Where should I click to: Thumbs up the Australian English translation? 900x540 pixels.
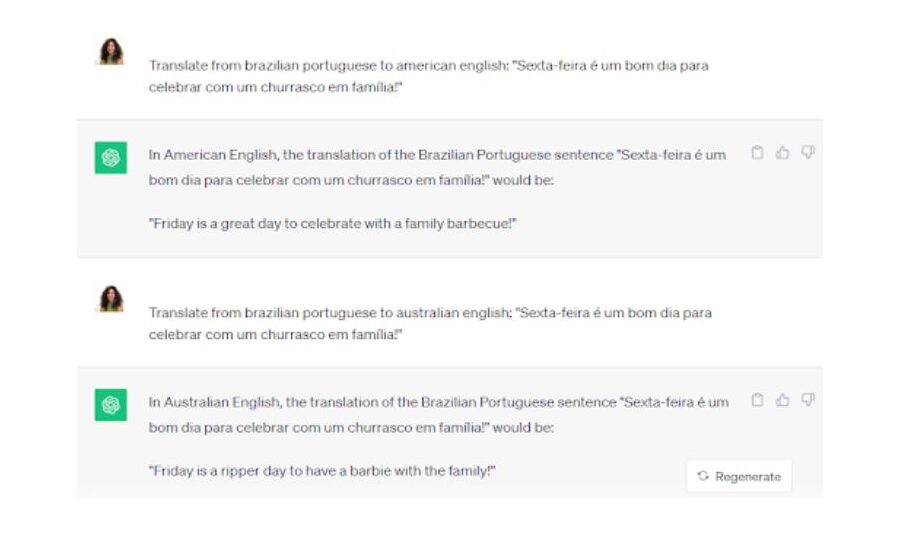click(782, 400)
